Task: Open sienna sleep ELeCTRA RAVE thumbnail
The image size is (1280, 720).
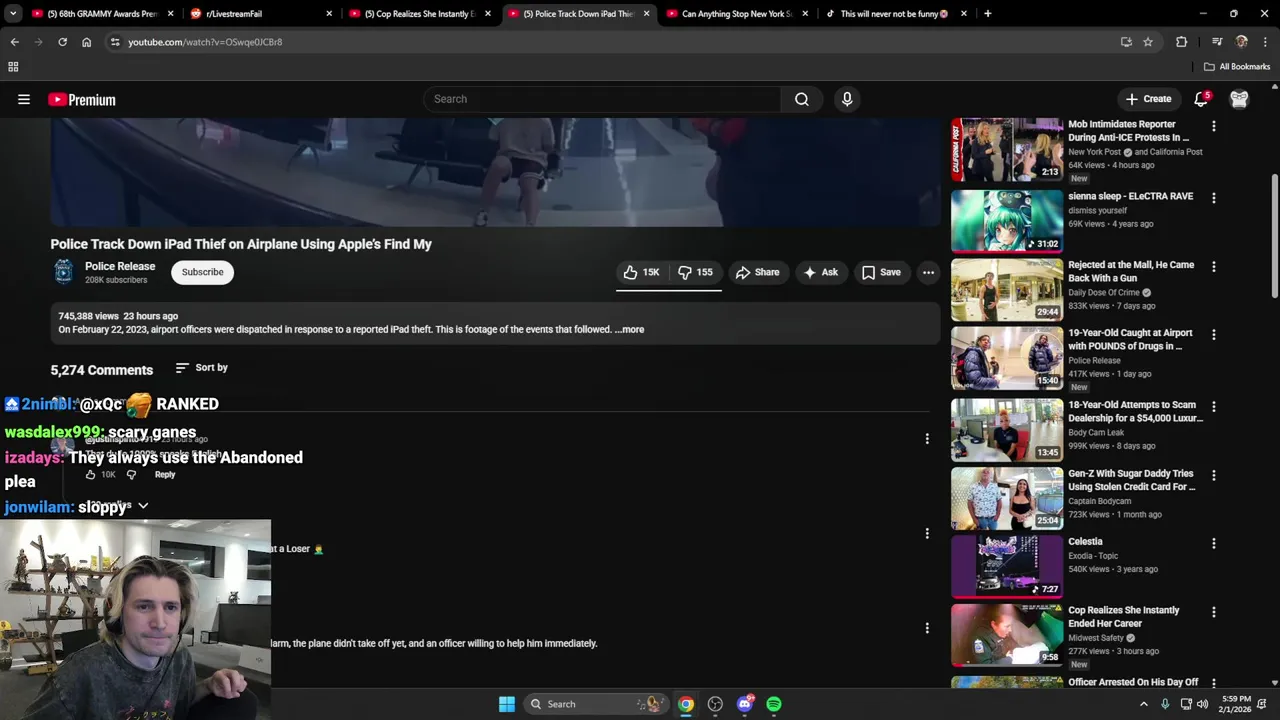Action: click(1007, 221)
